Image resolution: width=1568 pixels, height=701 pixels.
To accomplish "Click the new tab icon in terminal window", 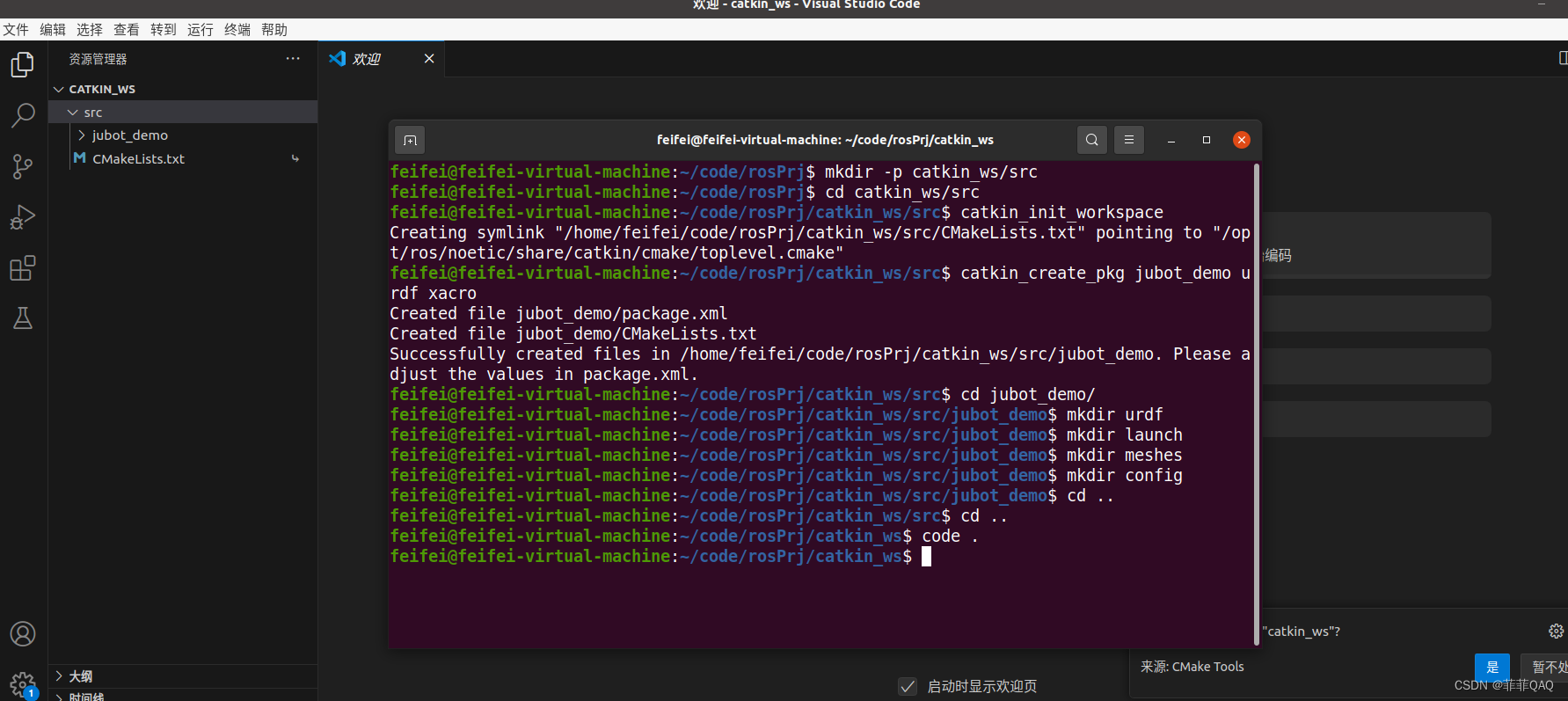I will (x=410, y=140).
